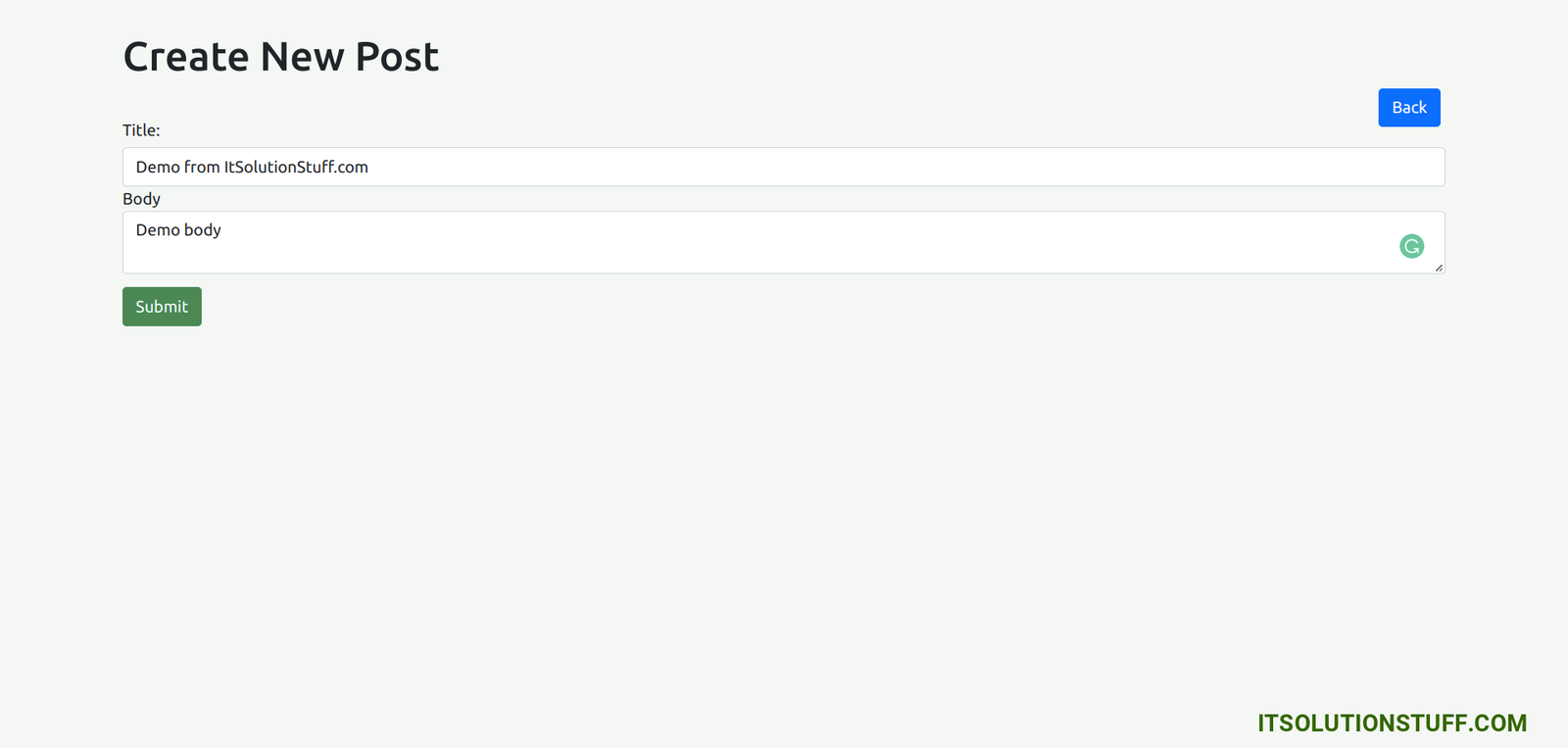Submit the new post form

(162, 307)
